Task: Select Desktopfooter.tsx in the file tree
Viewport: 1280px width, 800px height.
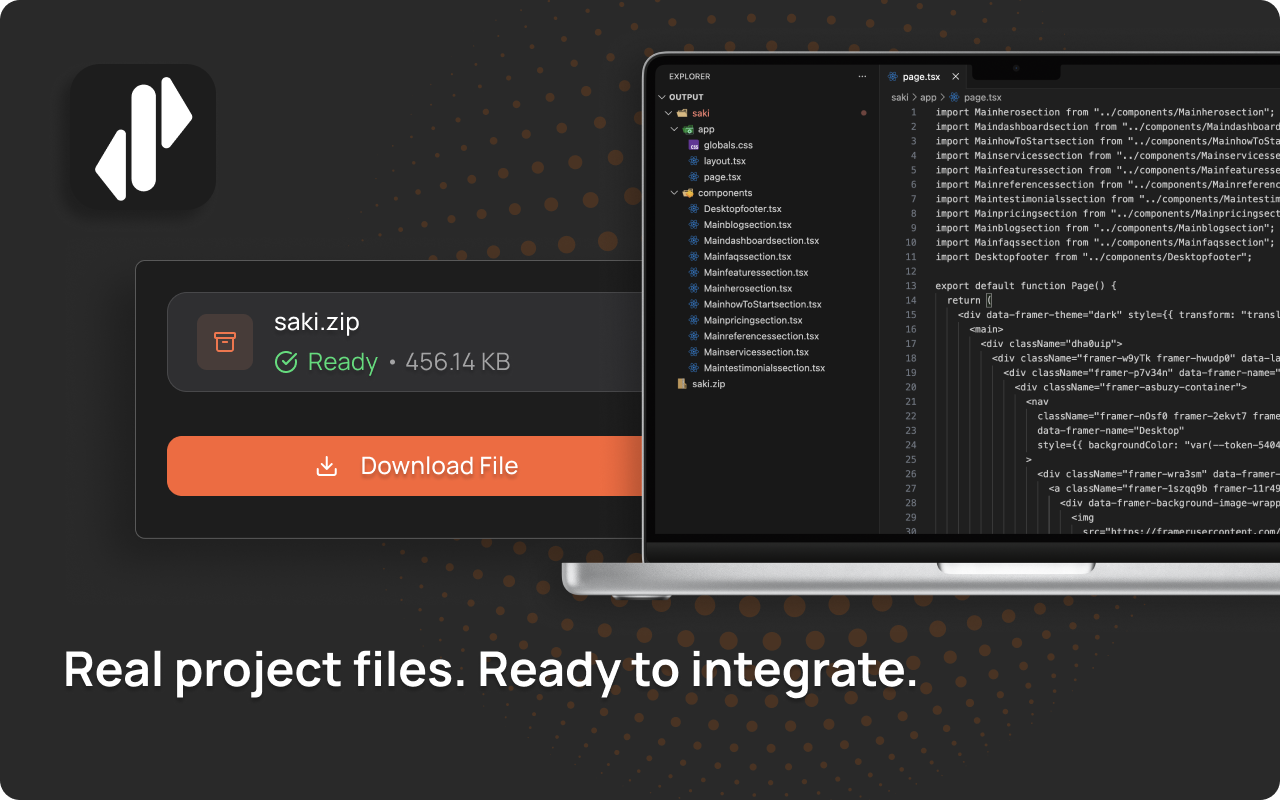Action: 742,209
